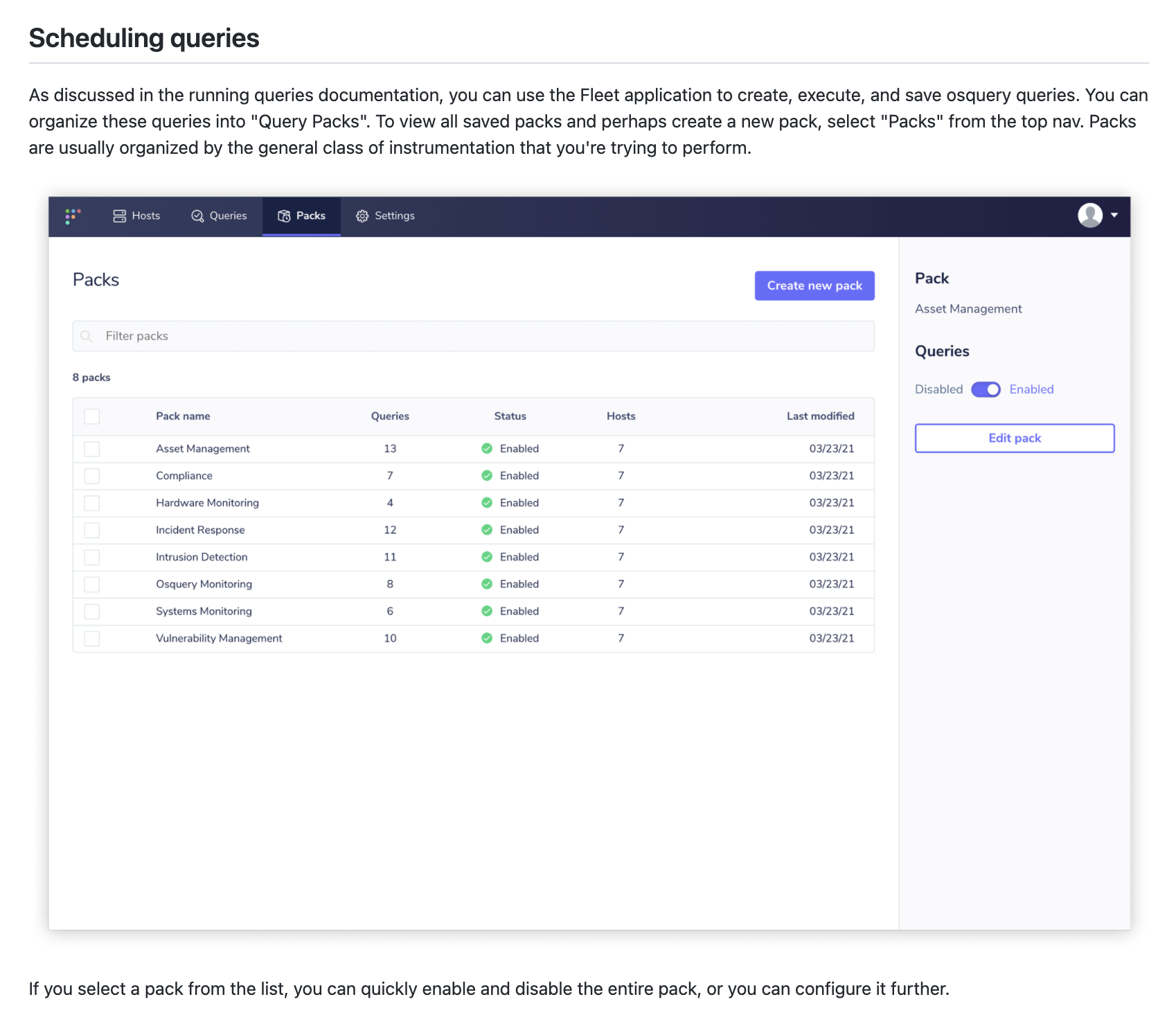
Task: Switch to the Packs tab
Action: 310,215
